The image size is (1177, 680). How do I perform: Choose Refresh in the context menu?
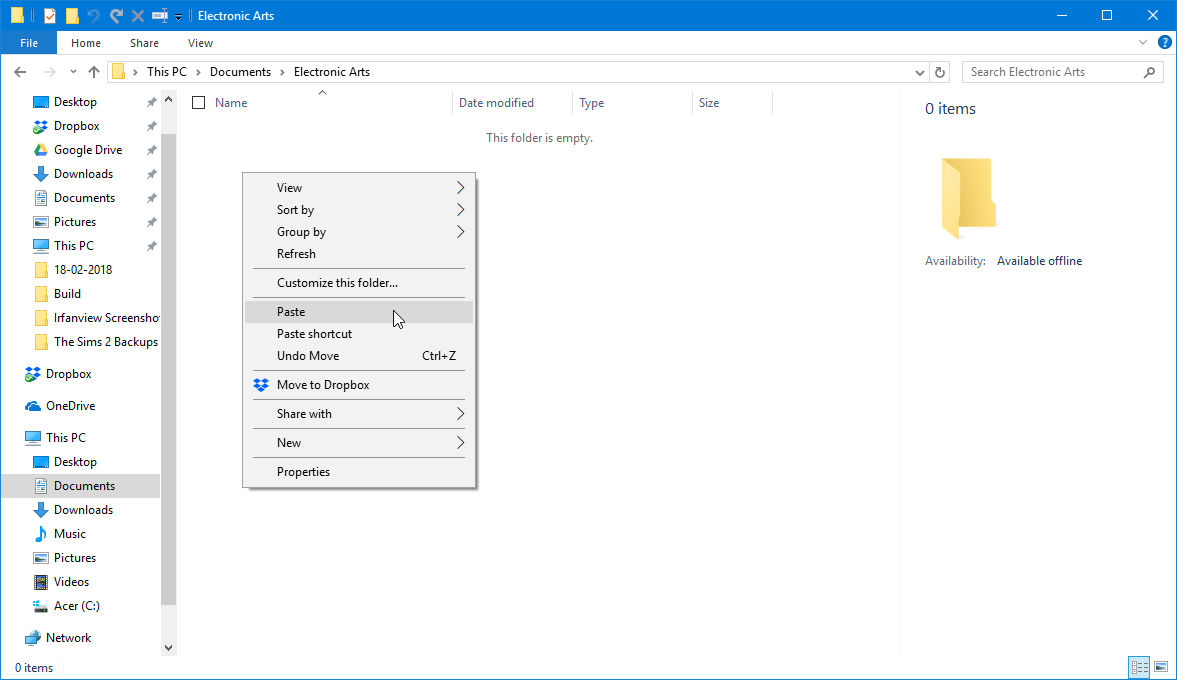(359, 254)
